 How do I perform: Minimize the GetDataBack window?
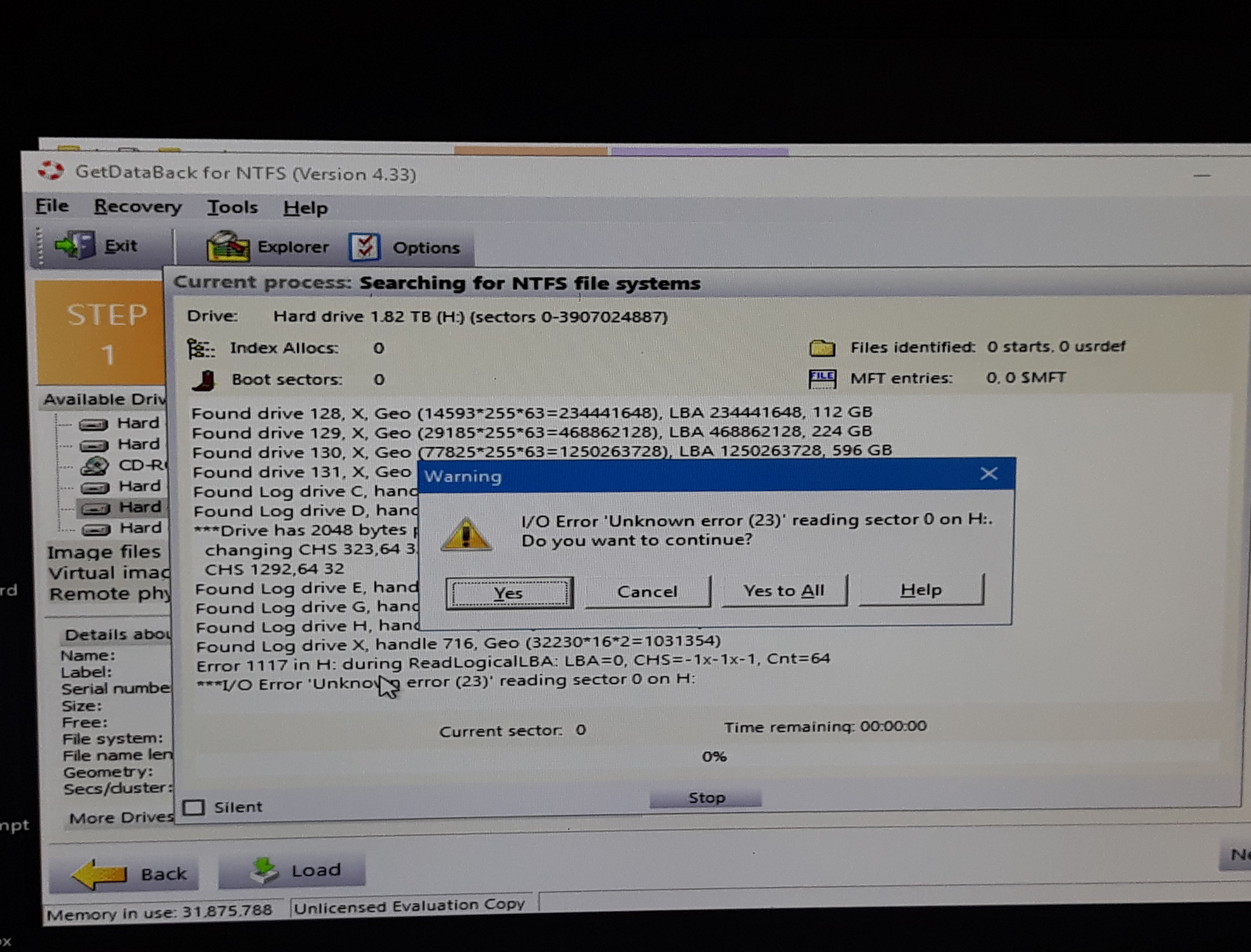coord(1202,176)
